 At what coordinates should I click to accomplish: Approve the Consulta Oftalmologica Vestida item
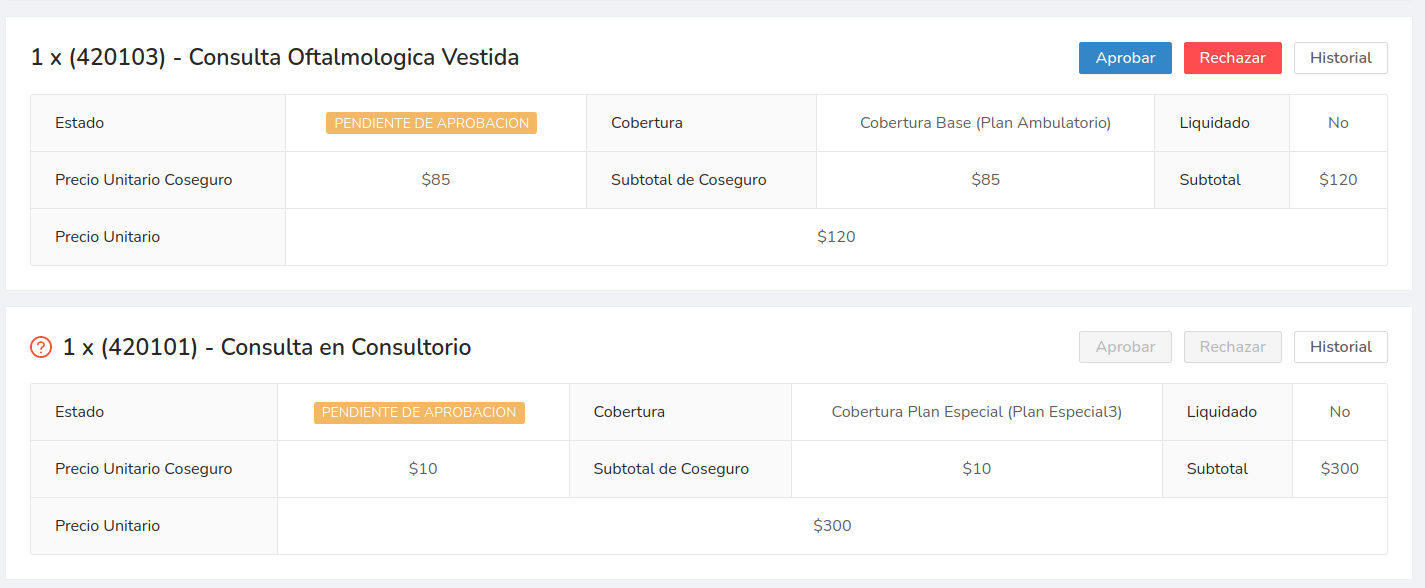pos(1125,58)
